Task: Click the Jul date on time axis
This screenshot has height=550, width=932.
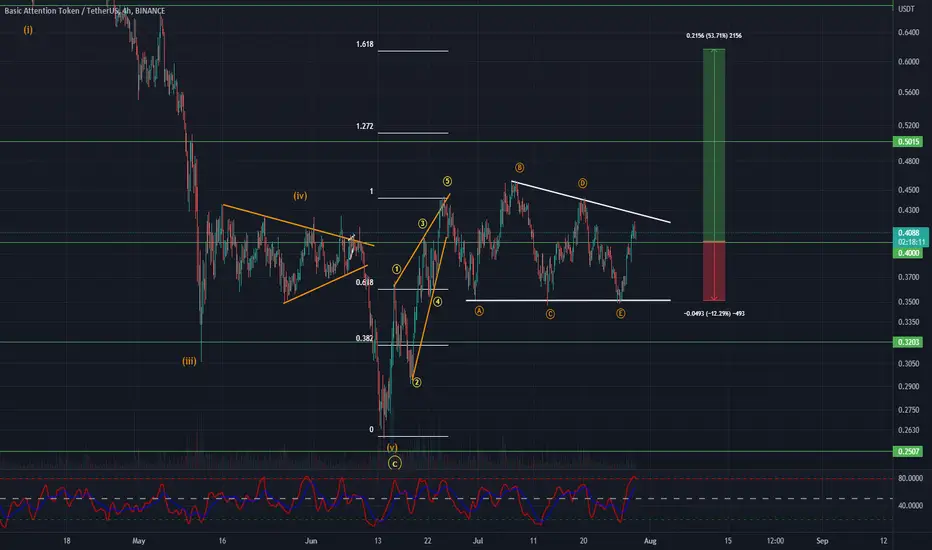Action: (477, 541)
